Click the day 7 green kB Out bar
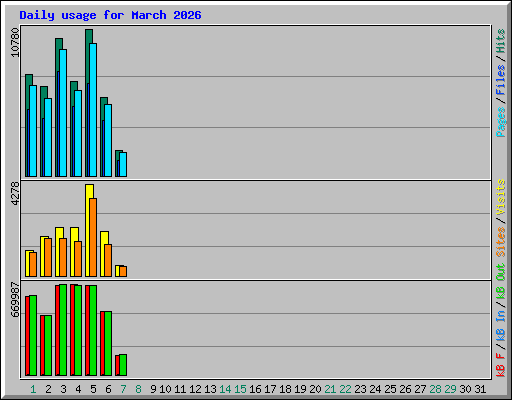 pos(123,365)
